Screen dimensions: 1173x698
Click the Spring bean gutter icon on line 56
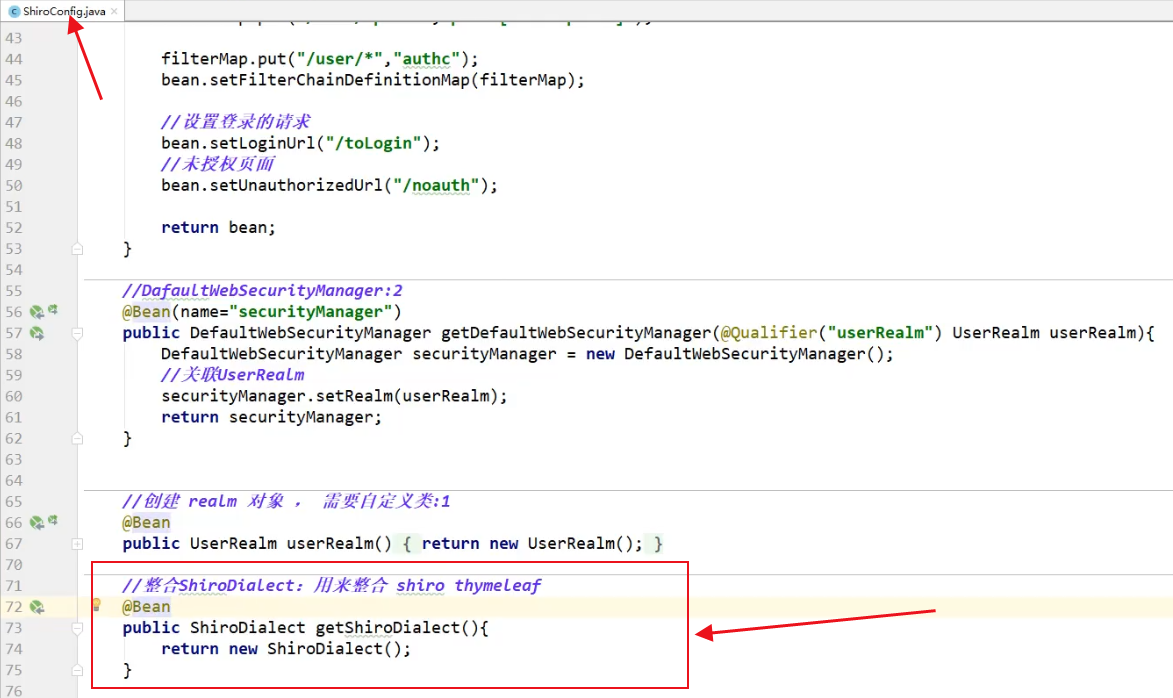point(36,312)
